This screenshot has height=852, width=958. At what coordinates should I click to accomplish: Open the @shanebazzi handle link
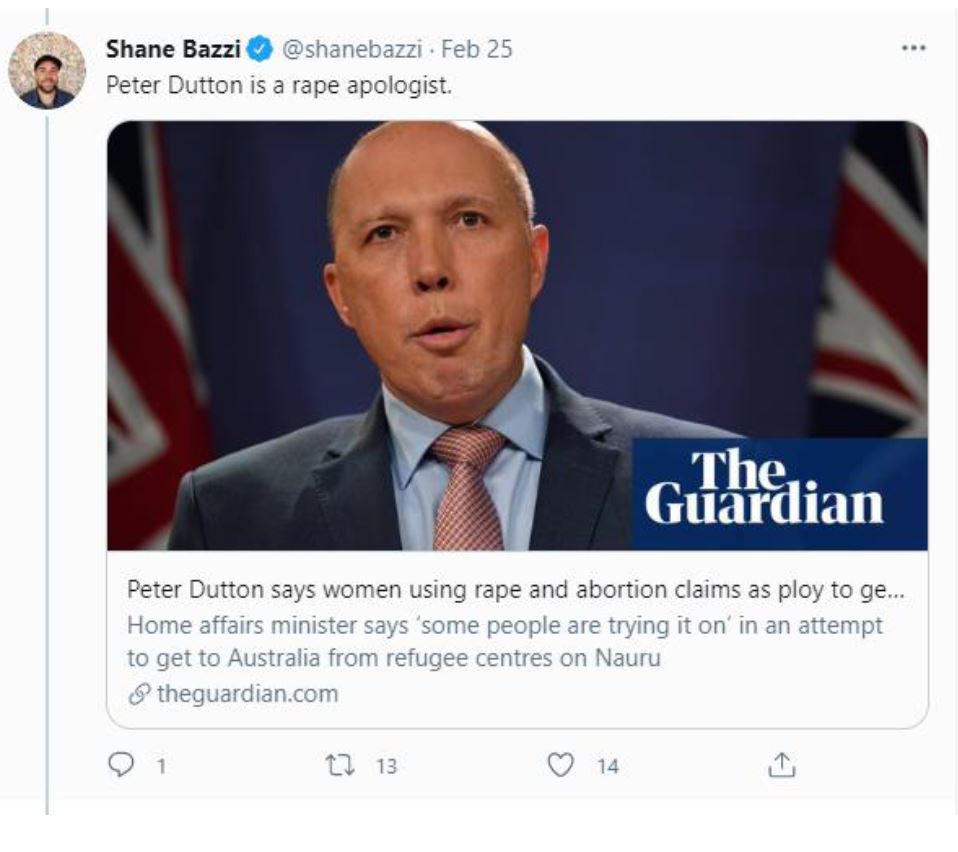click(x=352, y=49)
